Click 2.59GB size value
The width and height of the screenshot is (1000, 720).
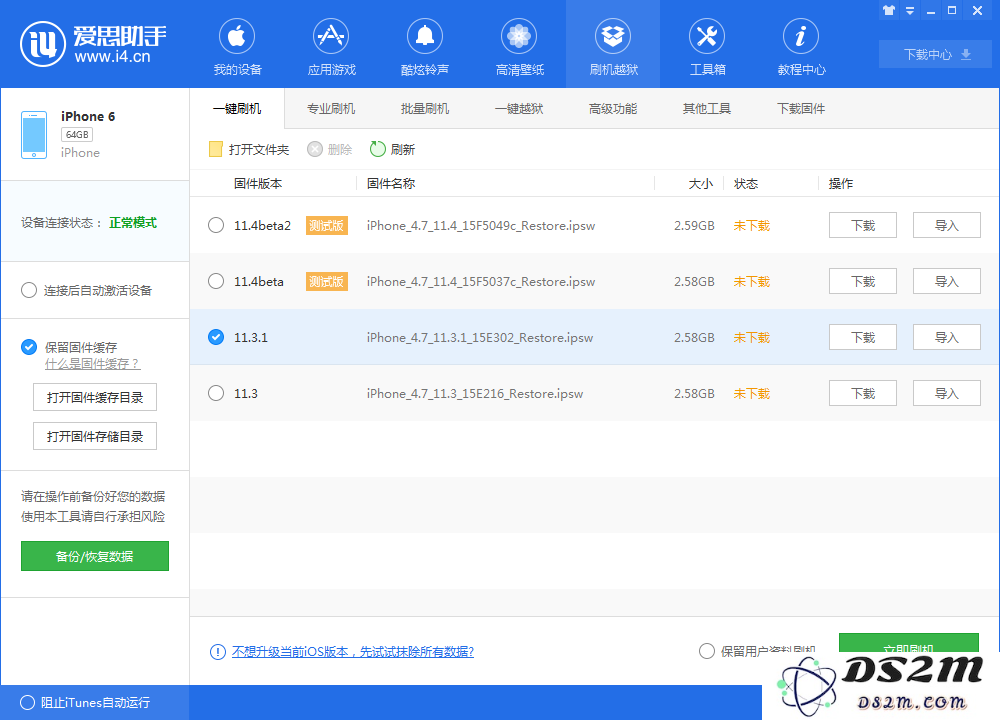pos(694,225)
